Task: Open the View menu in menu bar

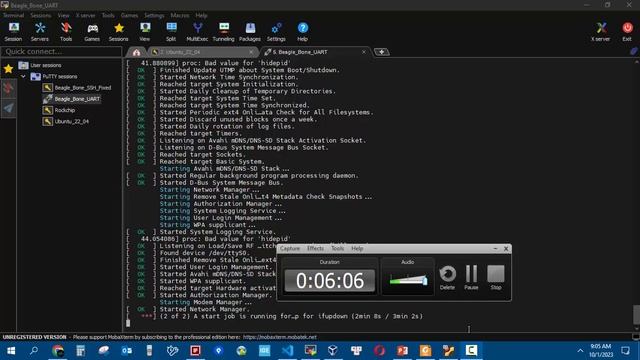Action: click(x=63, y=15)
